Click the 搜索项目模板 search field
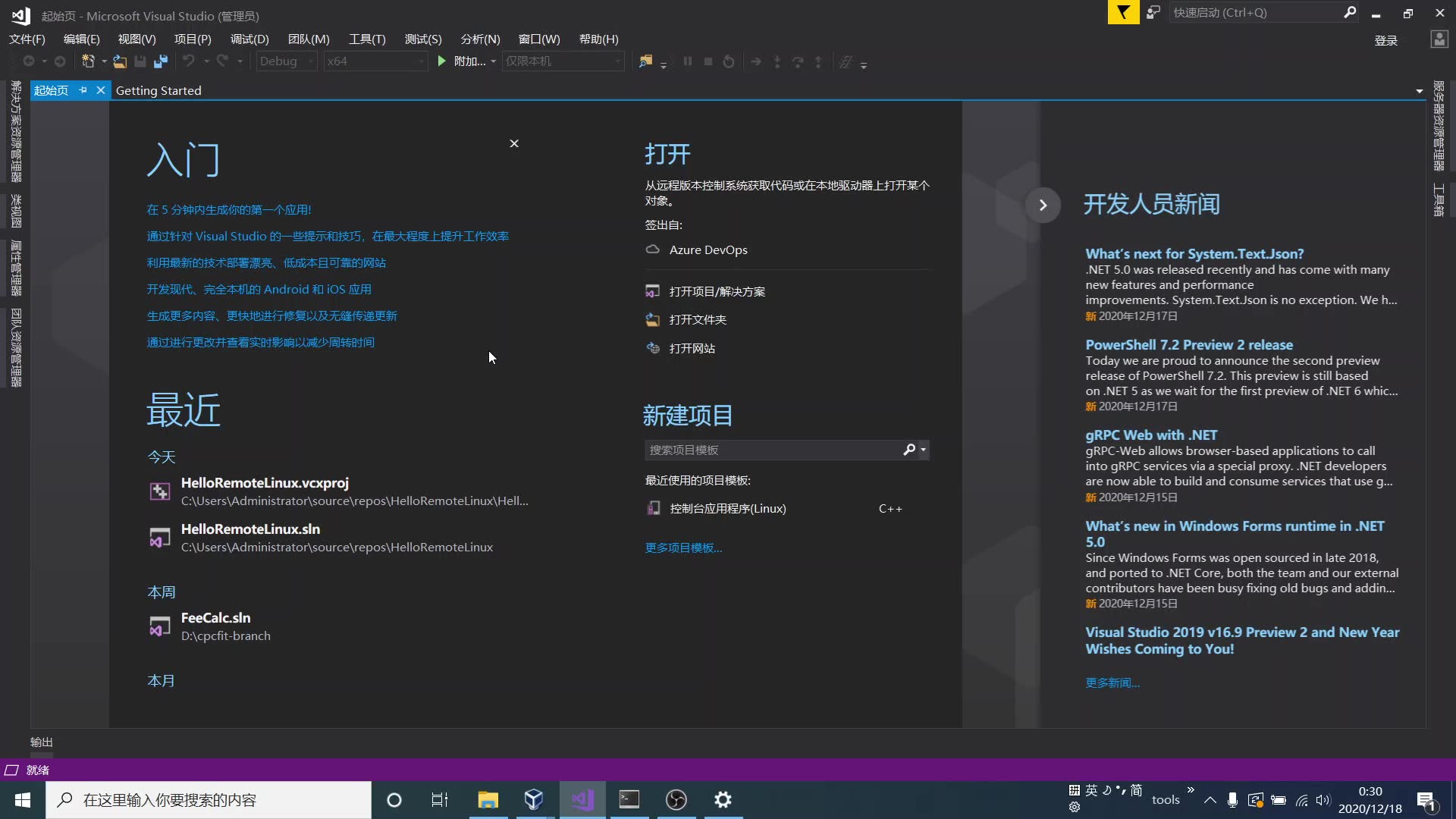1456x819 pixels. [772, 450]
